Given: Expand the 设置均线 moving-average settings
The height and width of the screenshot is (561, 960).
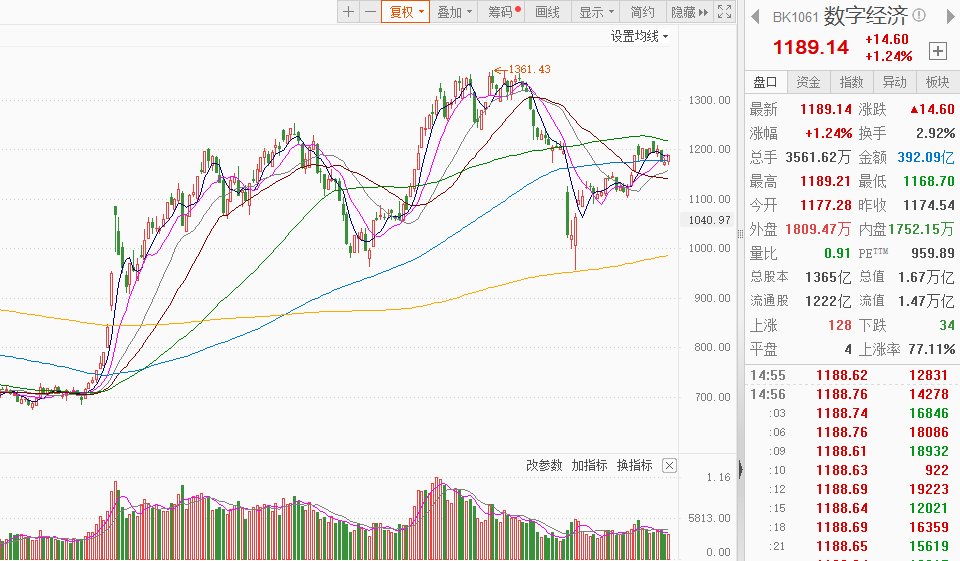Looking at the screenshot, I should [640, 36].
